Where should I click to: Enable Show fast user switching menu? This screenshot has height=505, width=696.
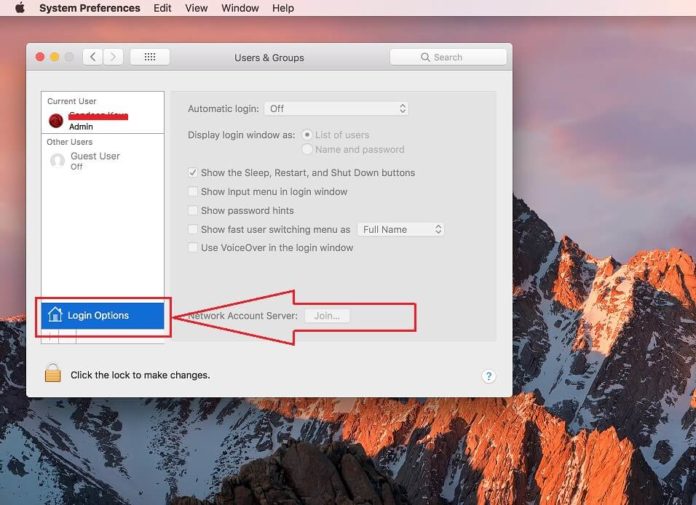[193, 229]
